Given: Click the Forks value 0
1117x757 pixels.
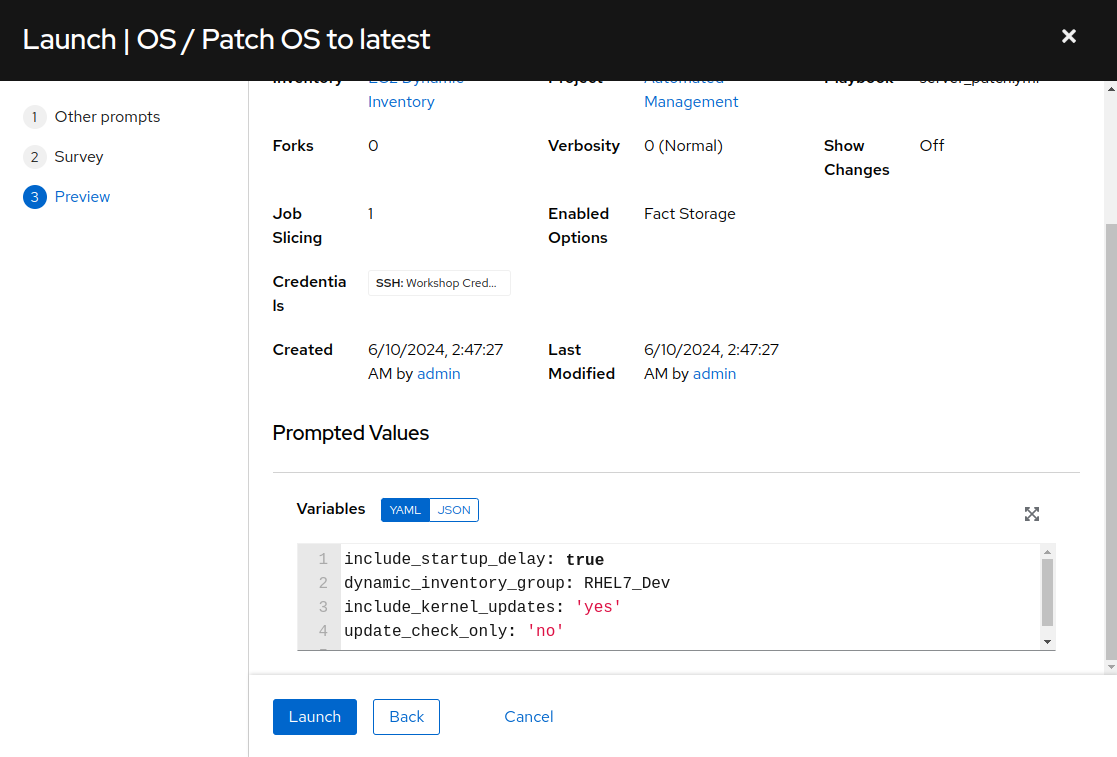Looking at the screenshot, I should [x=373, y=146].
